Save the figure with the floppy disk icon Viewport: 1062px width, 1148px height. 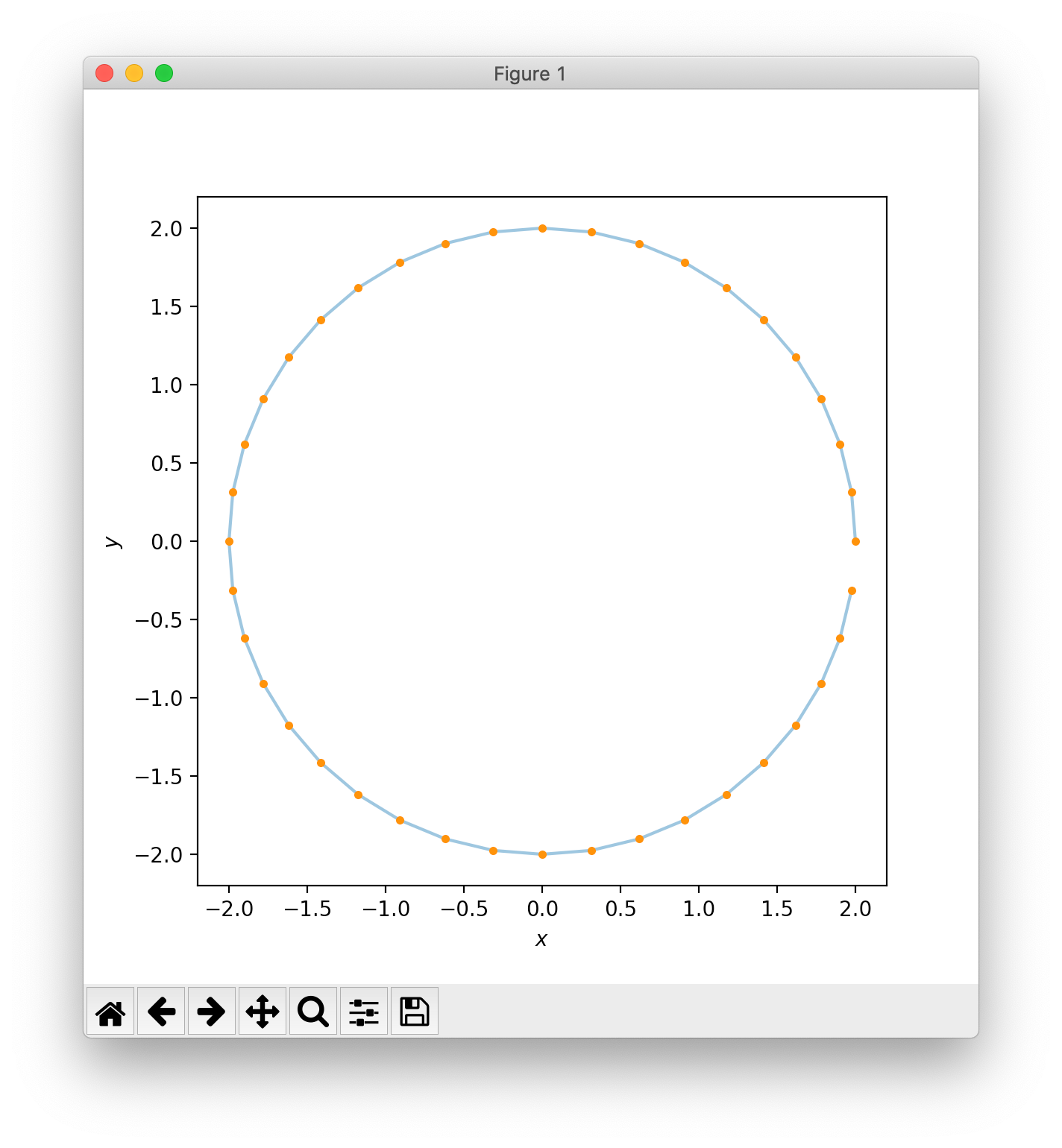pyautogui.click(x=415, y=1011)
